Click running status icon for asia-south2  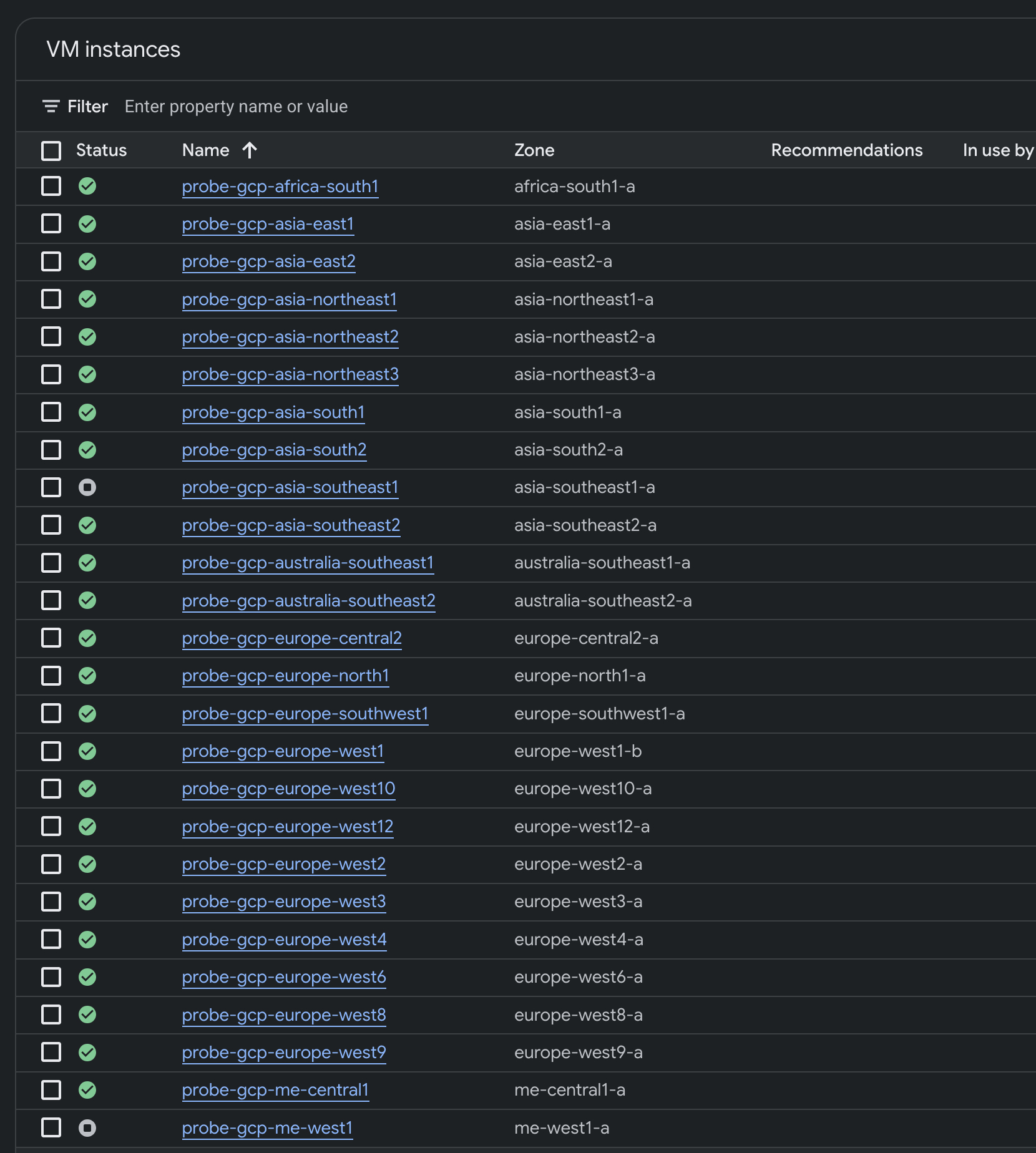pos(87,450)
